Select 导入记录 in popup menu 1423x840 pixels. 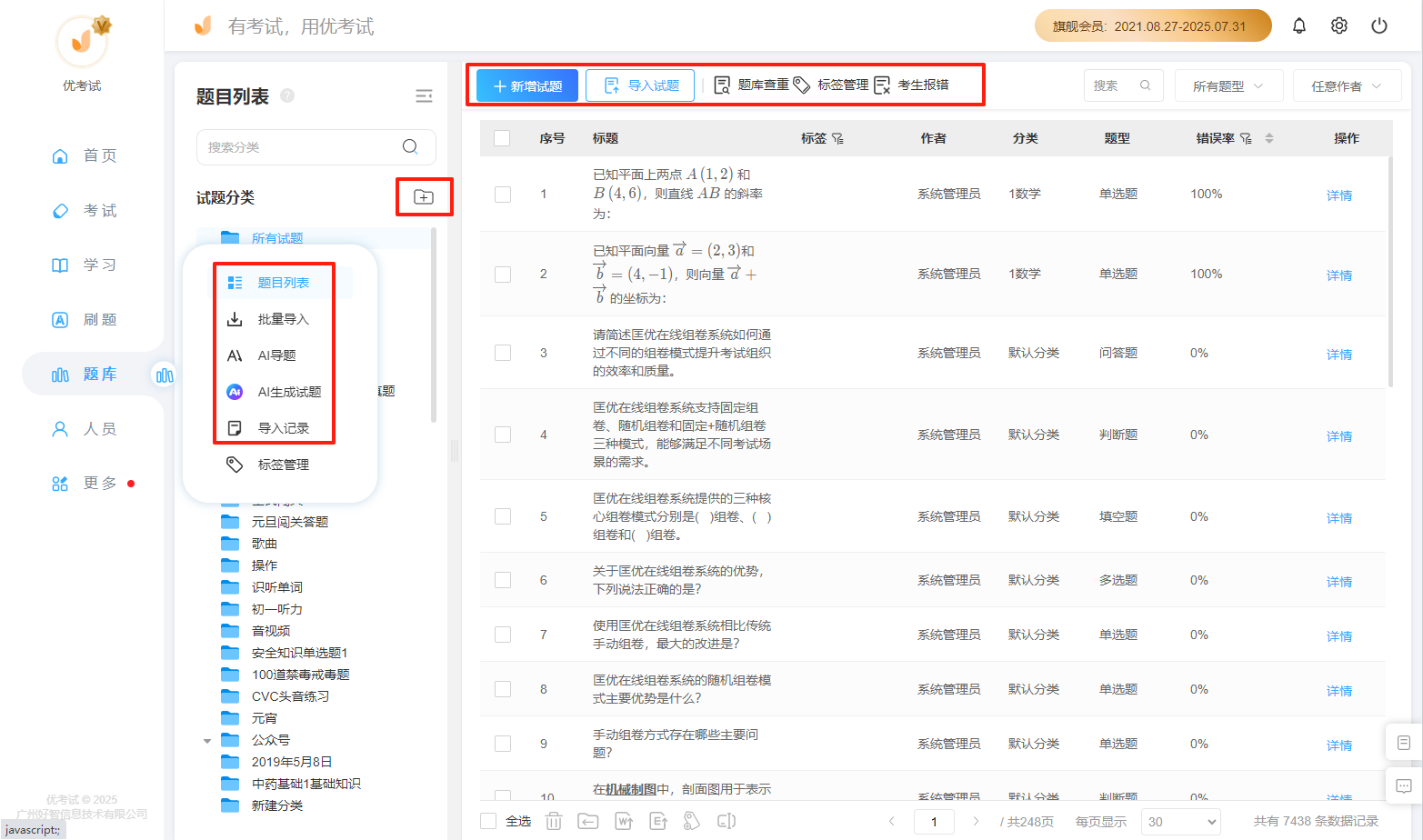284,428
